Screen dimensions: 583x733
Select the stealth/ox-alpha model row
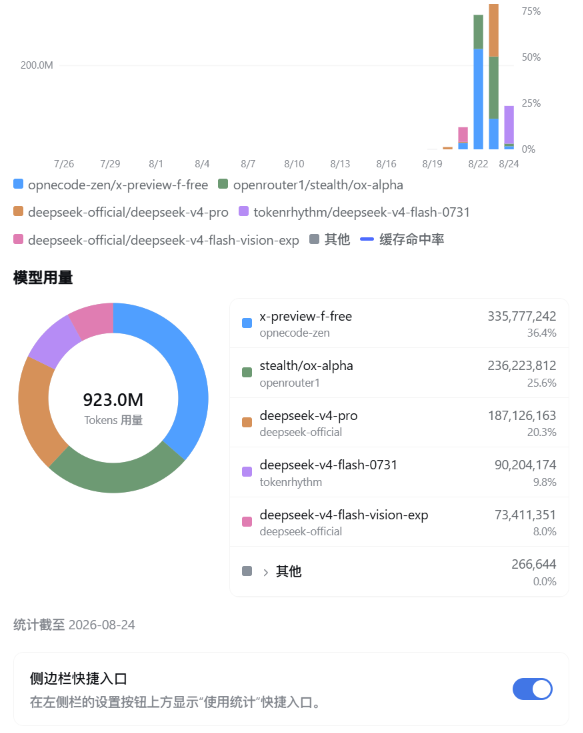[399, 373]
